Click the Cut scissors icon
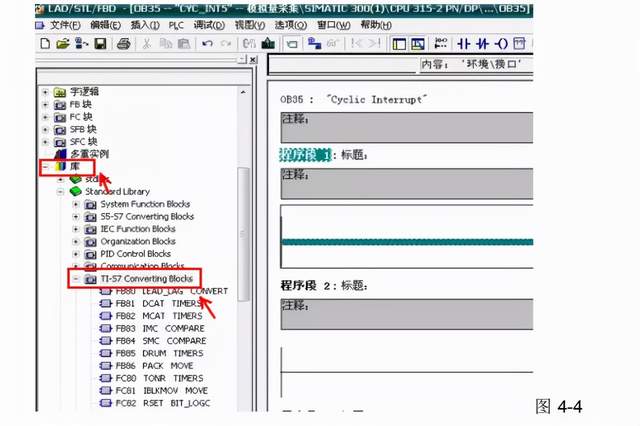The image size is (640, 426). point(147,44)
